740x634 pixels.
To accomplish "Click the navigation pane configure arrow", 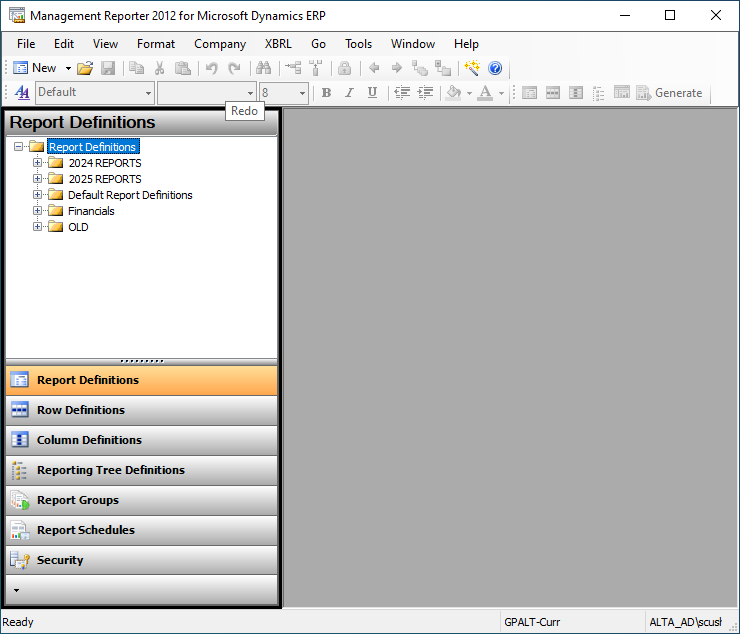I will [17, 590].
